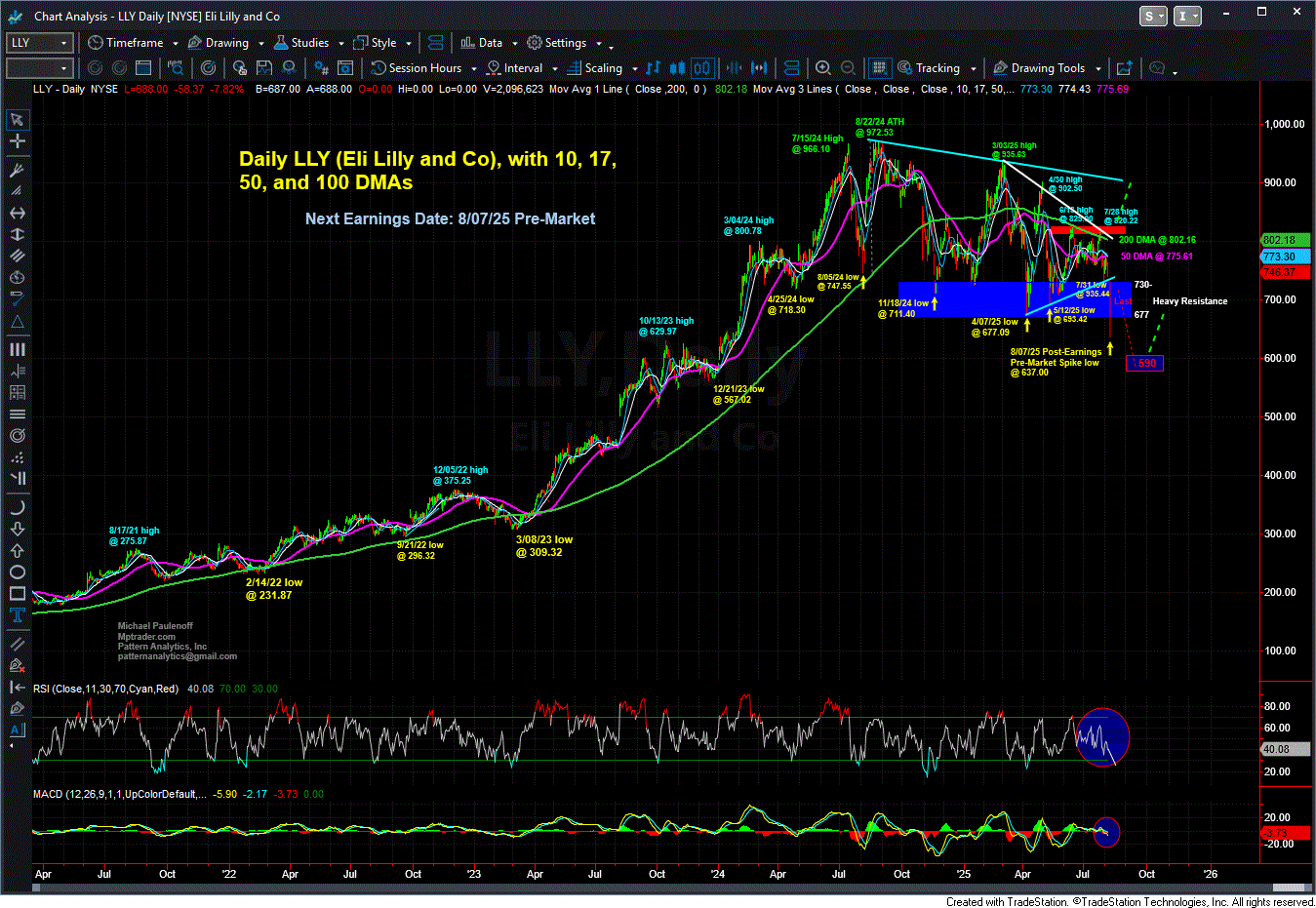
Task: Click the Session Hours button
Action: 417,68
